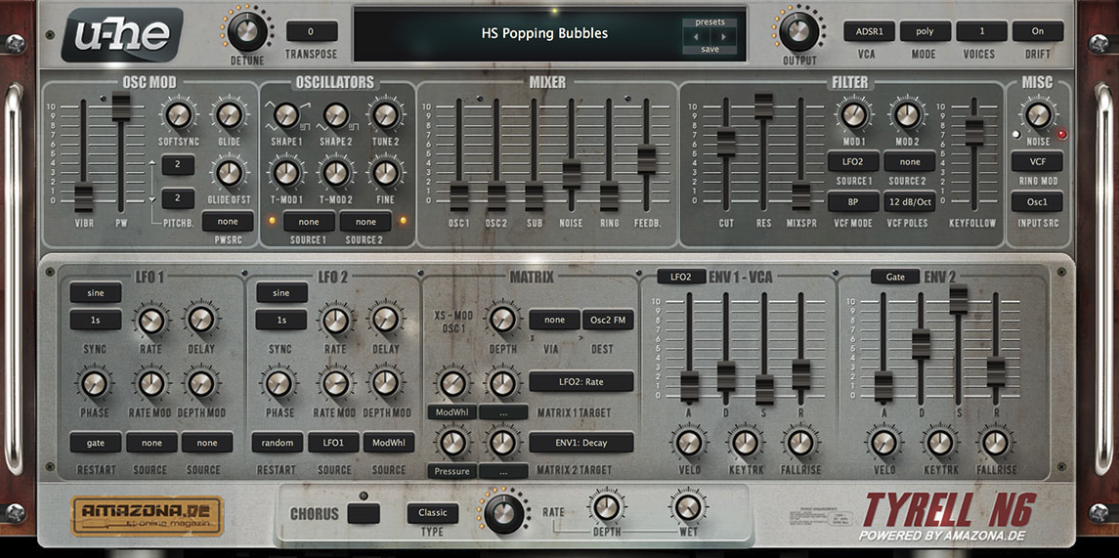This screenshot has height=558, width=1119.
Task: Click the LFO 1 Rate knob
Action: pyautogui.click(x=151, y=320)
